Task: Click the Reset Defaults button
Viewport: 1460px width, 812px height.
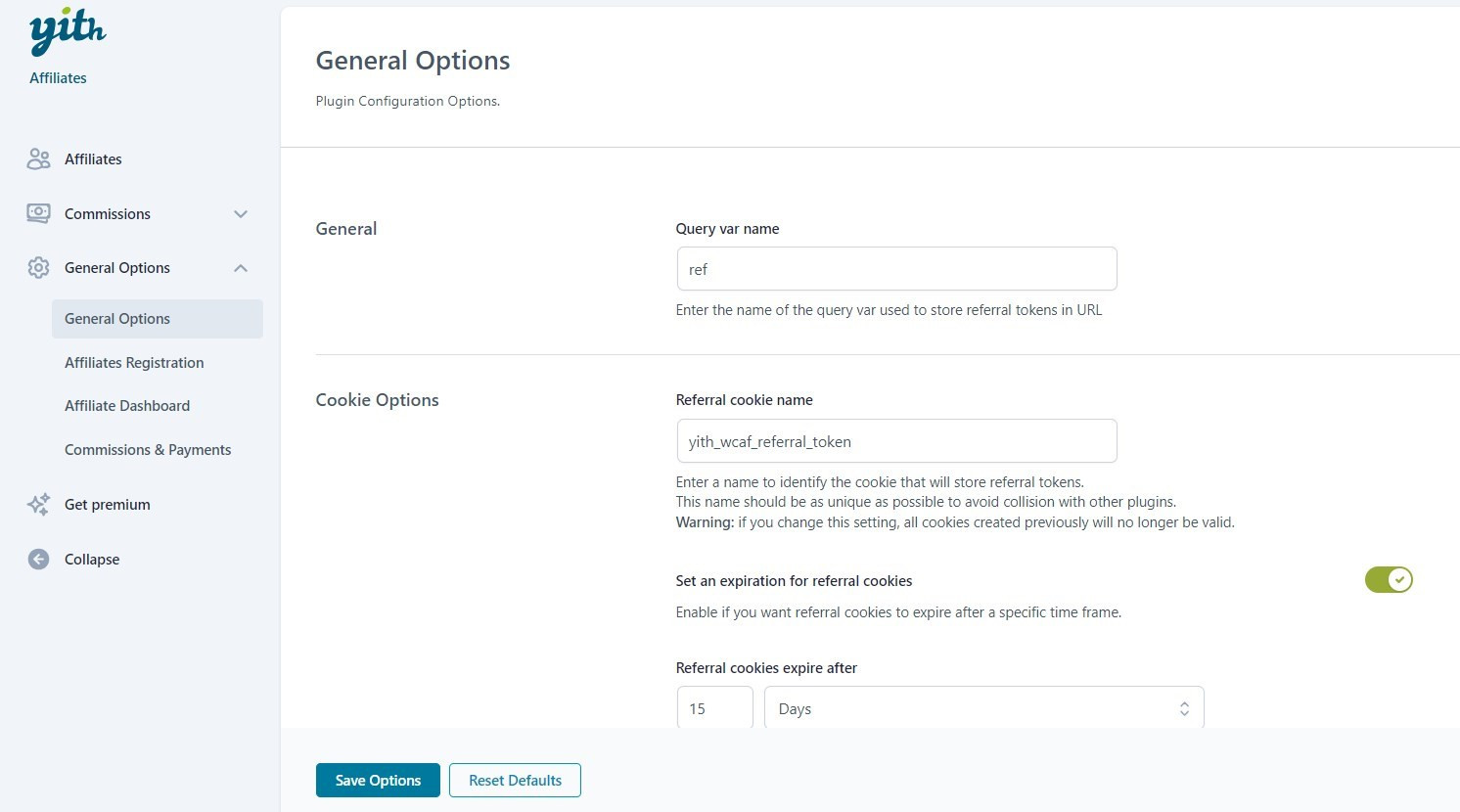Action: (515, 780)
